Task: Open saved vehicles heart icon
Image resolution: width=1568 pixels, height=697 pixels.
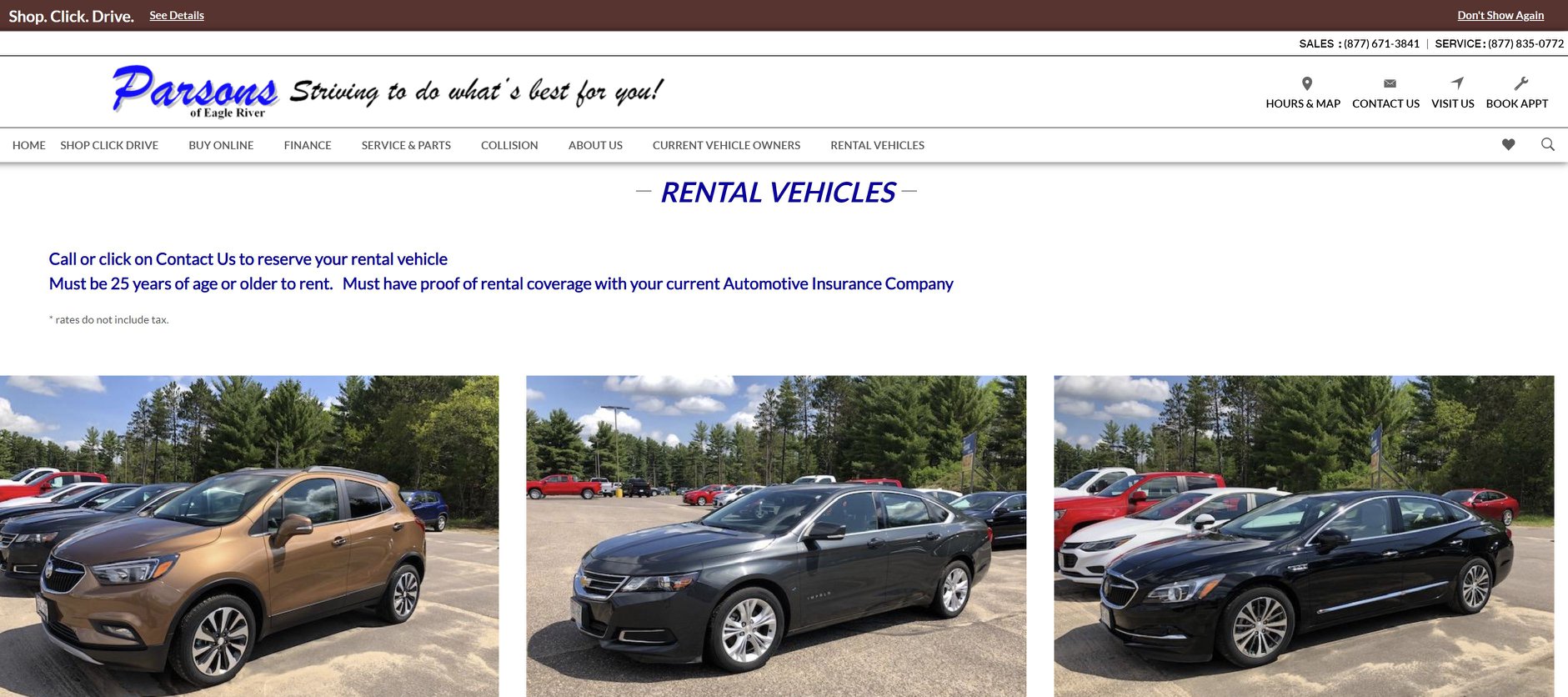Action: [1508, 144]
